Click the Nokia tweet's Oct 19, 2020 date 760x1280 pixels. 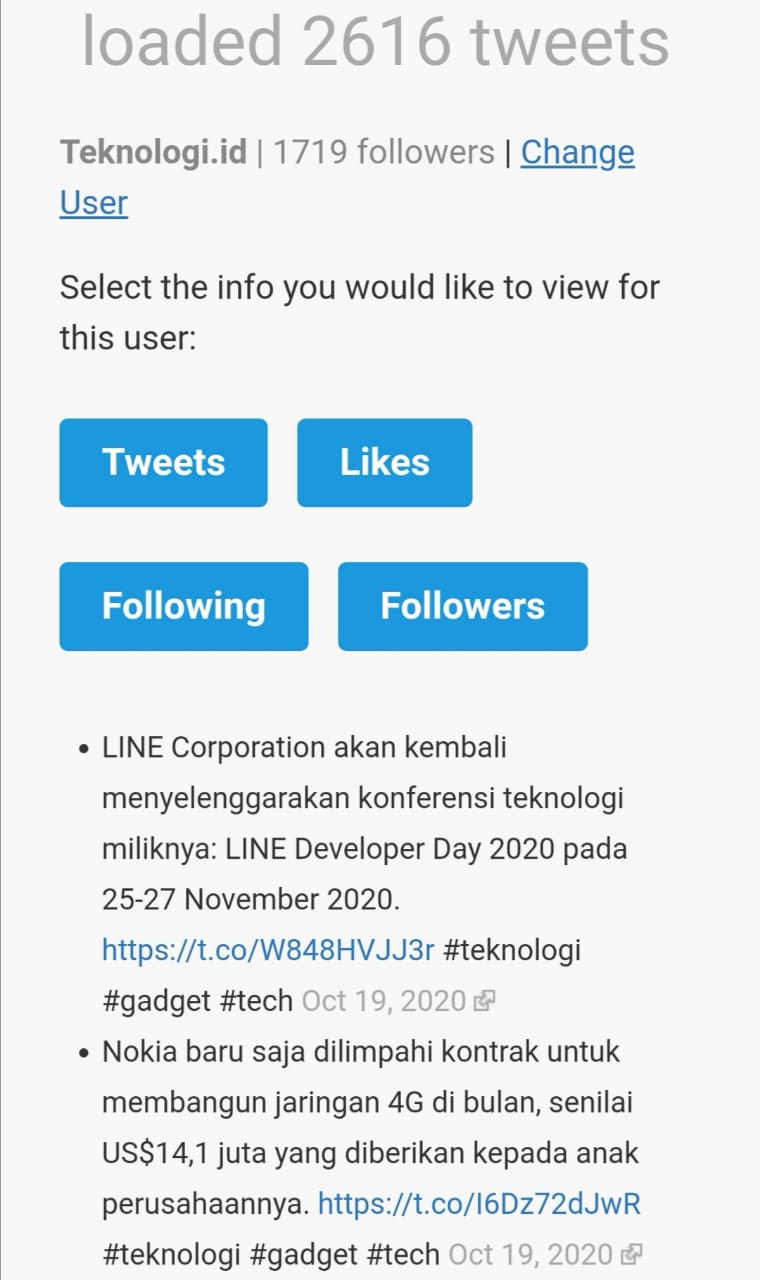coord(530,1254)
